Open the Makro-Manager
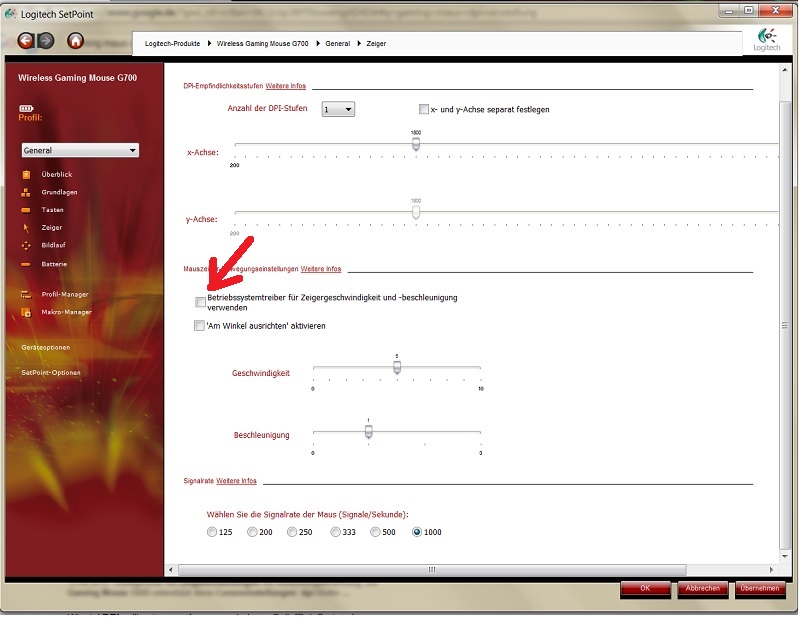 tap(66, 312)
